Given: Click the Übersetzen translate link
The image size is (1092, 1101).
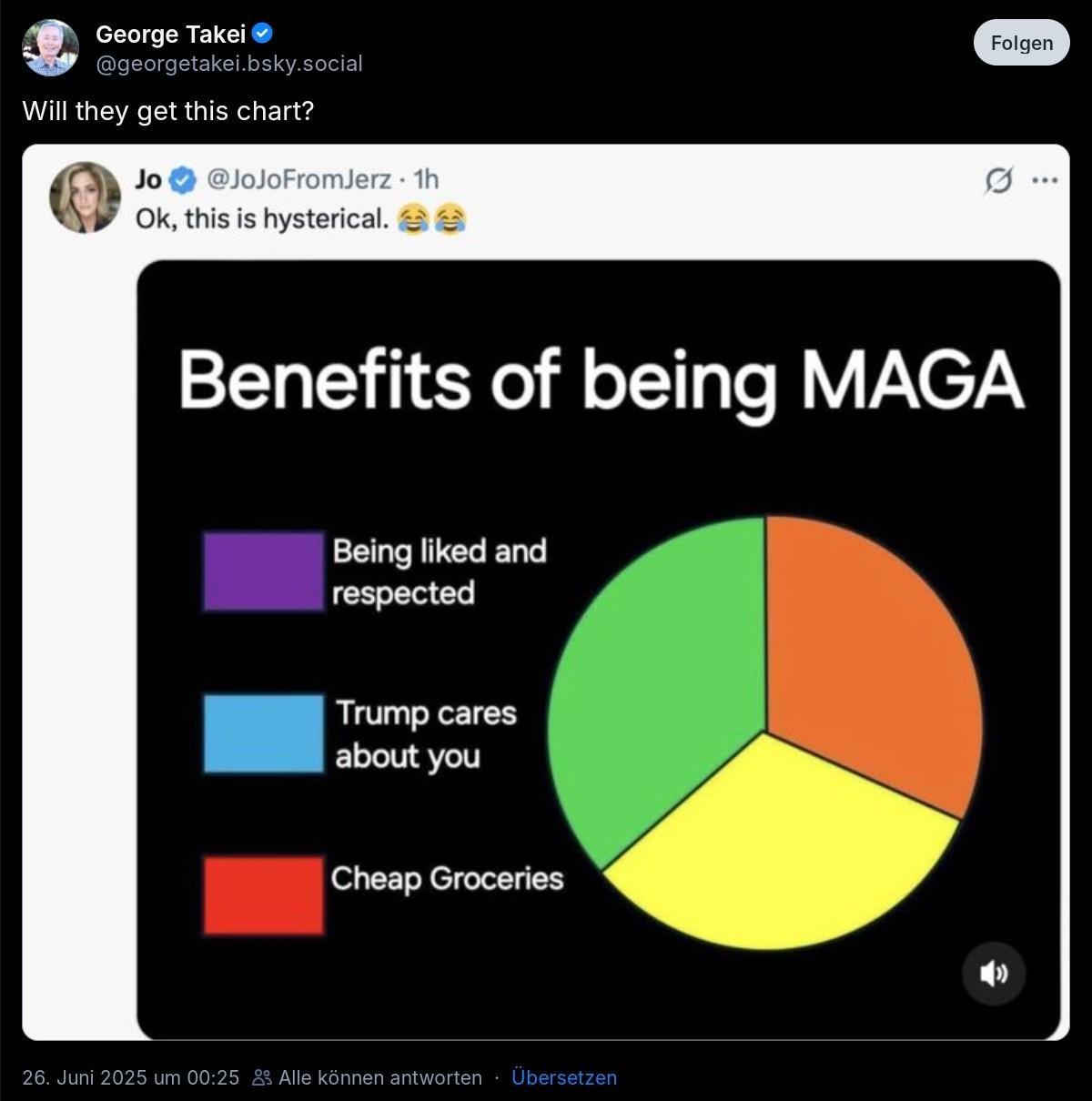Looking at the screenshot, I should pyautogui.click(x=564, y=1078).
